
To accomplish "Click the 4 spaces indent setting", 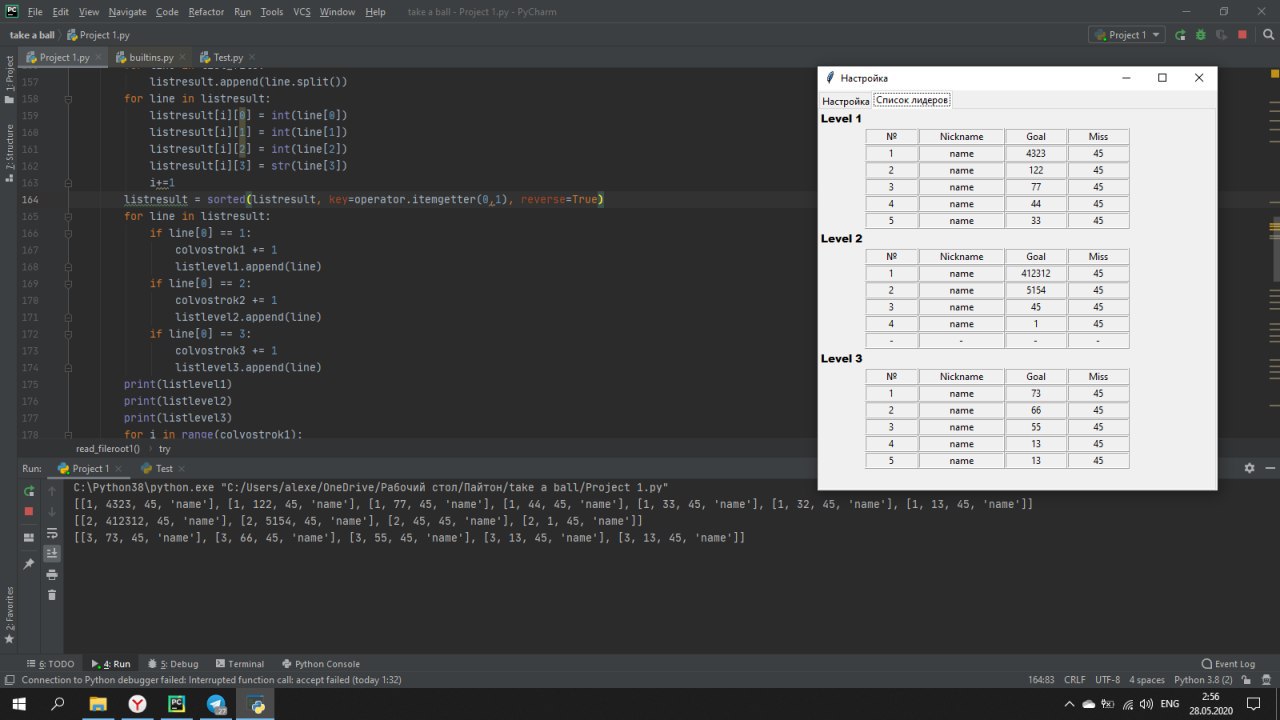I will pos(1146,680).
